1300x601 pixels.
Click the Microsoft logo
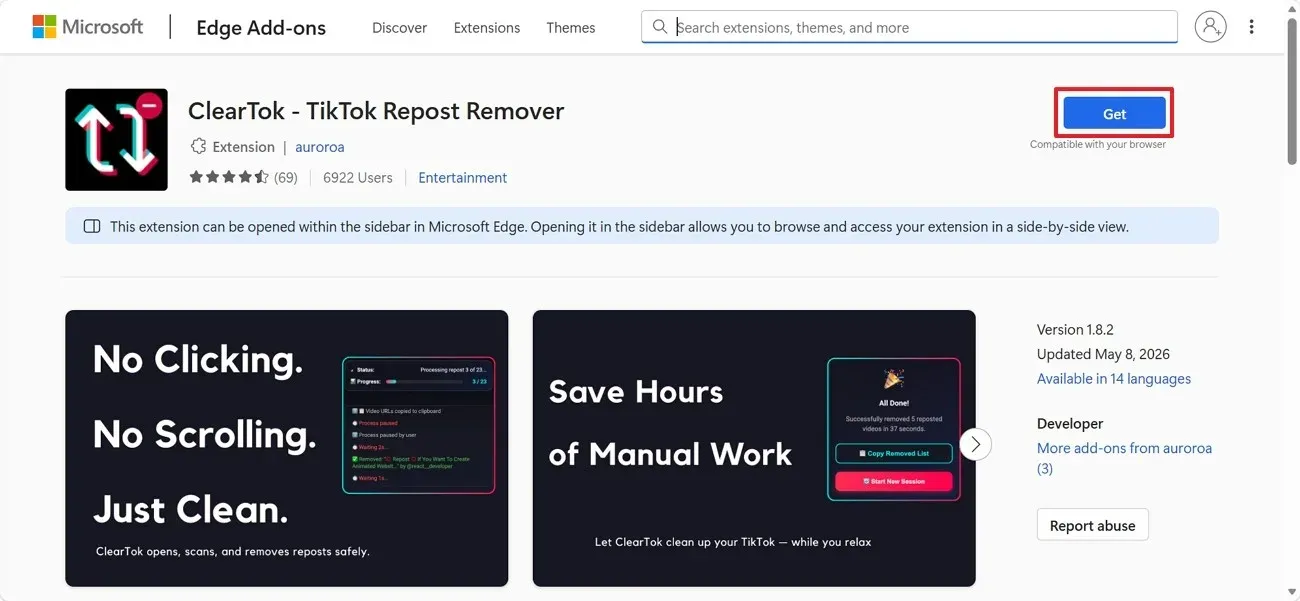point(88,27)
